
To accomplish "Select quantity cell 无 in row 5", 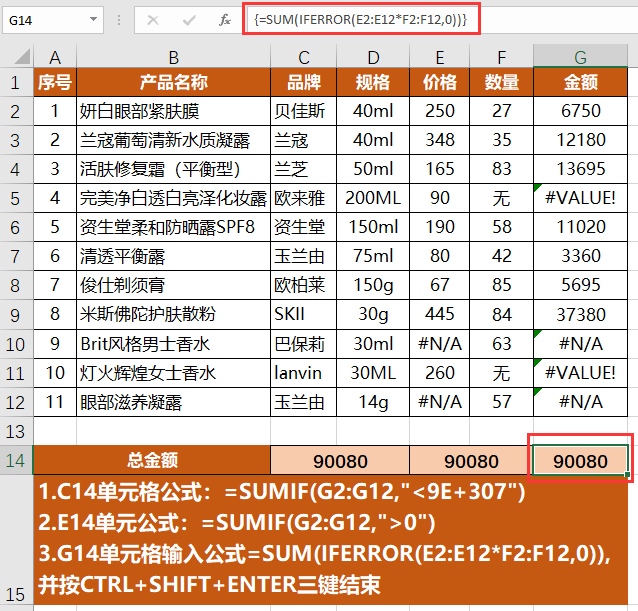I will (x=501, y=198).
